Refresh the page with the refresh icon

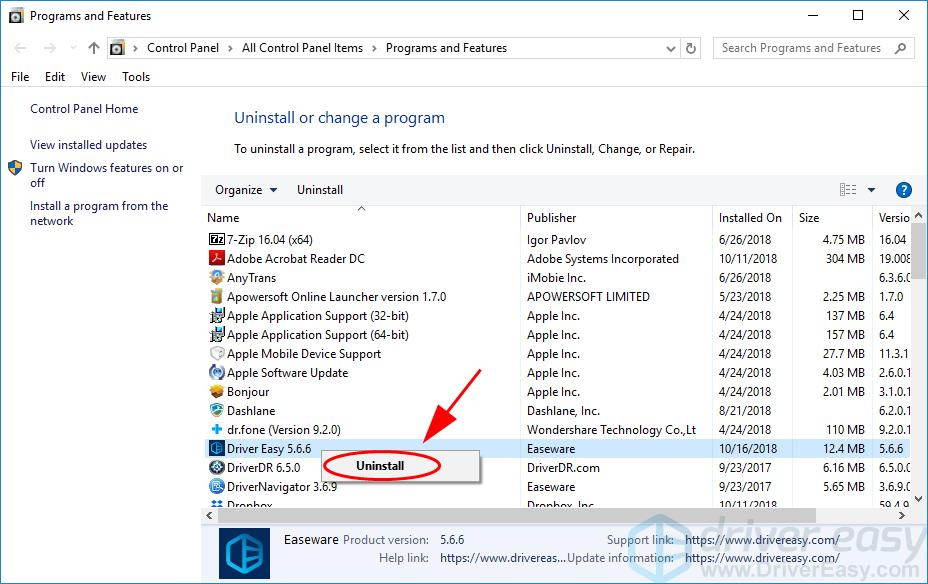click(691, 47)
